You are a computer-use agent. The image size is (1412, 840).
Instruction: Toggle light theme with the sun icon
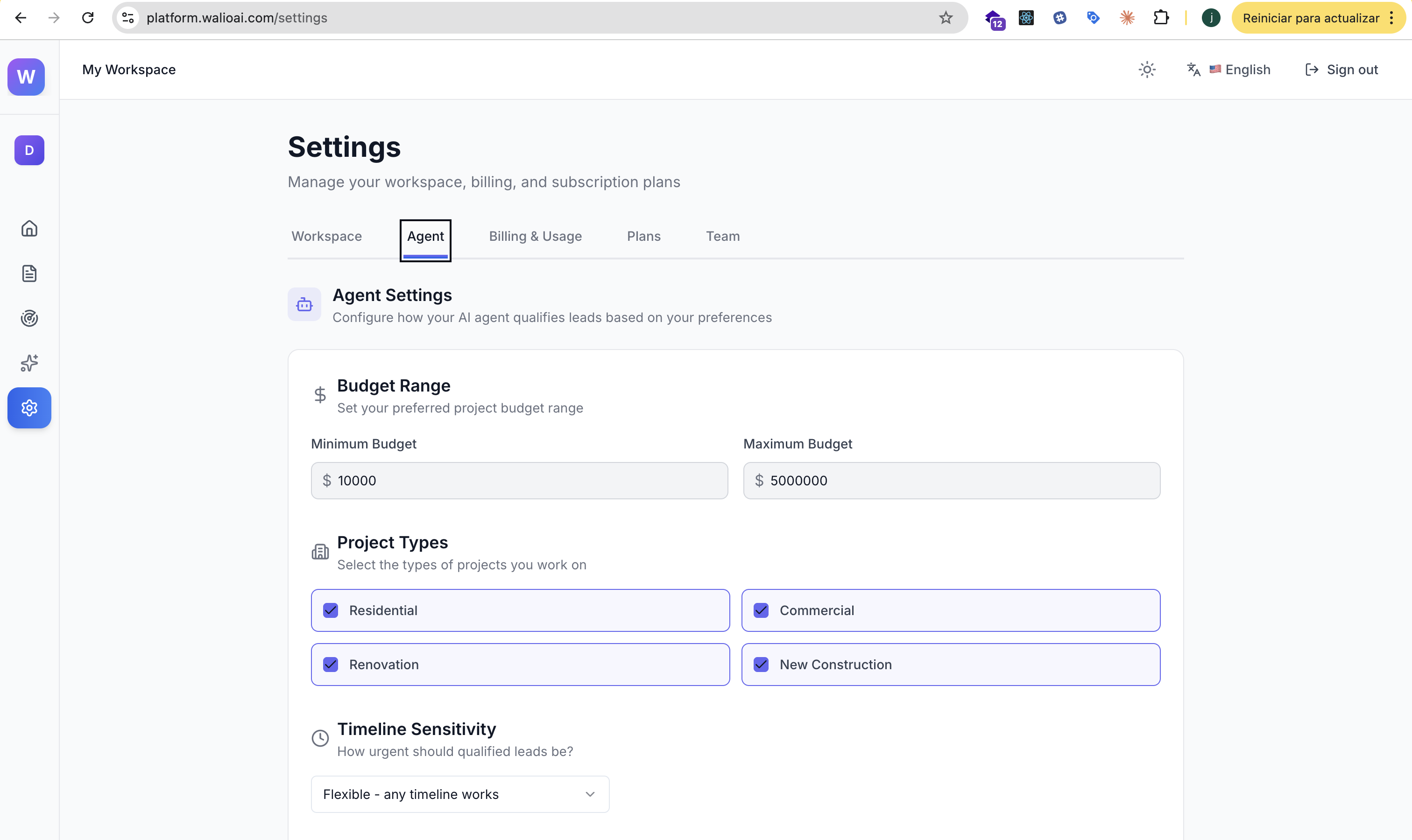(1146, 69)
